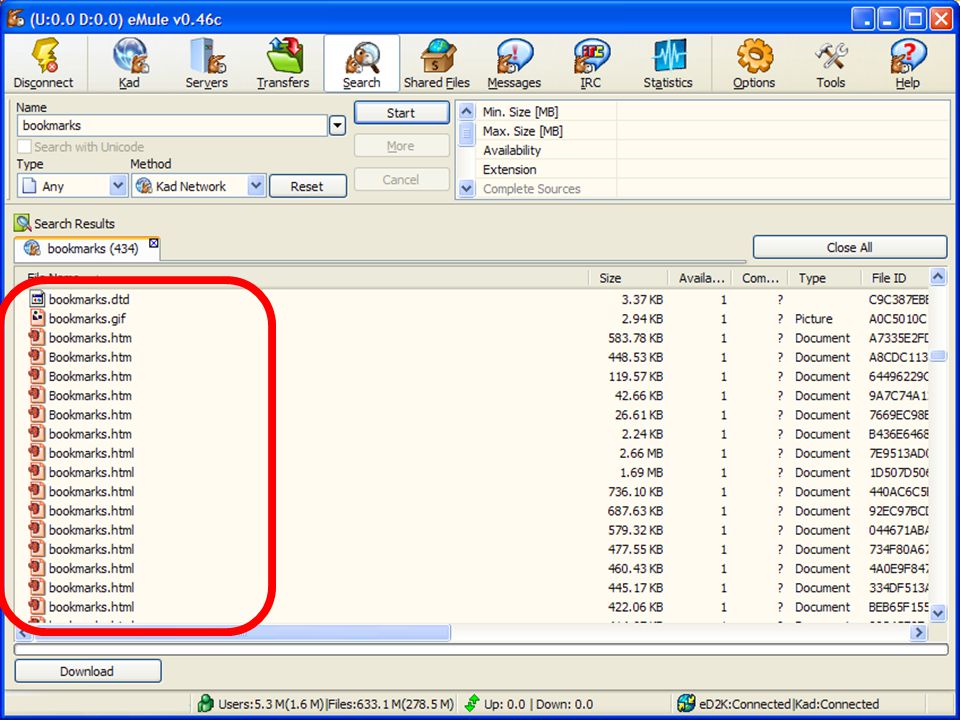Sort results by the Type column
Image resolution: width=960 pixels, height=720 pixels.
pos(823,278)
